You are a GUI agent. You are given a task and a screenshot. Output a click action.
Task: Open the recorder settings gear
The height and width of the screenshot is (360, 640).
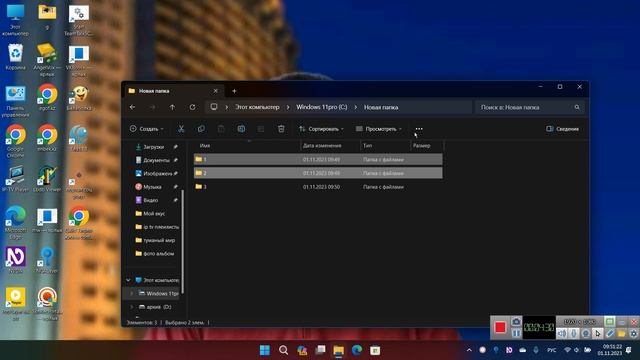tap(633, 333)
